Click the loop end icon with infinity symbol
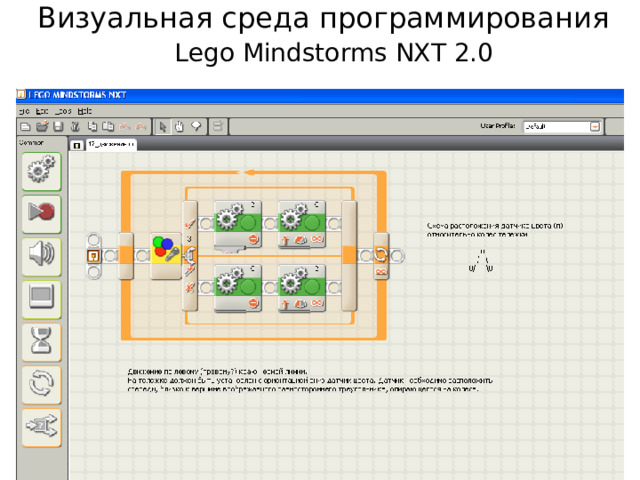The width and height of the screenshot is (640, 480). click(x=381, y=256)
